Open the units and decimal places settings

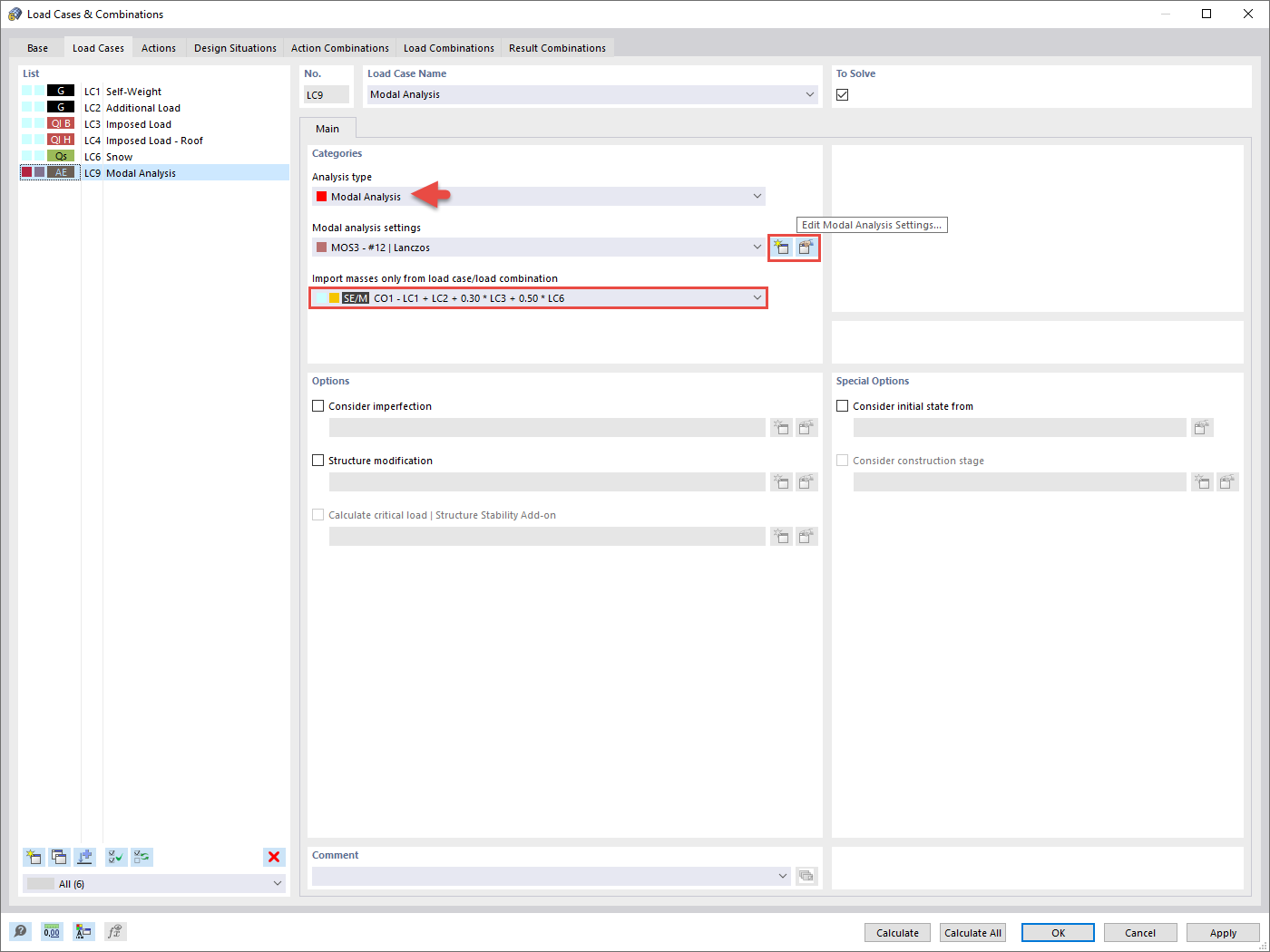pos(52,931)
